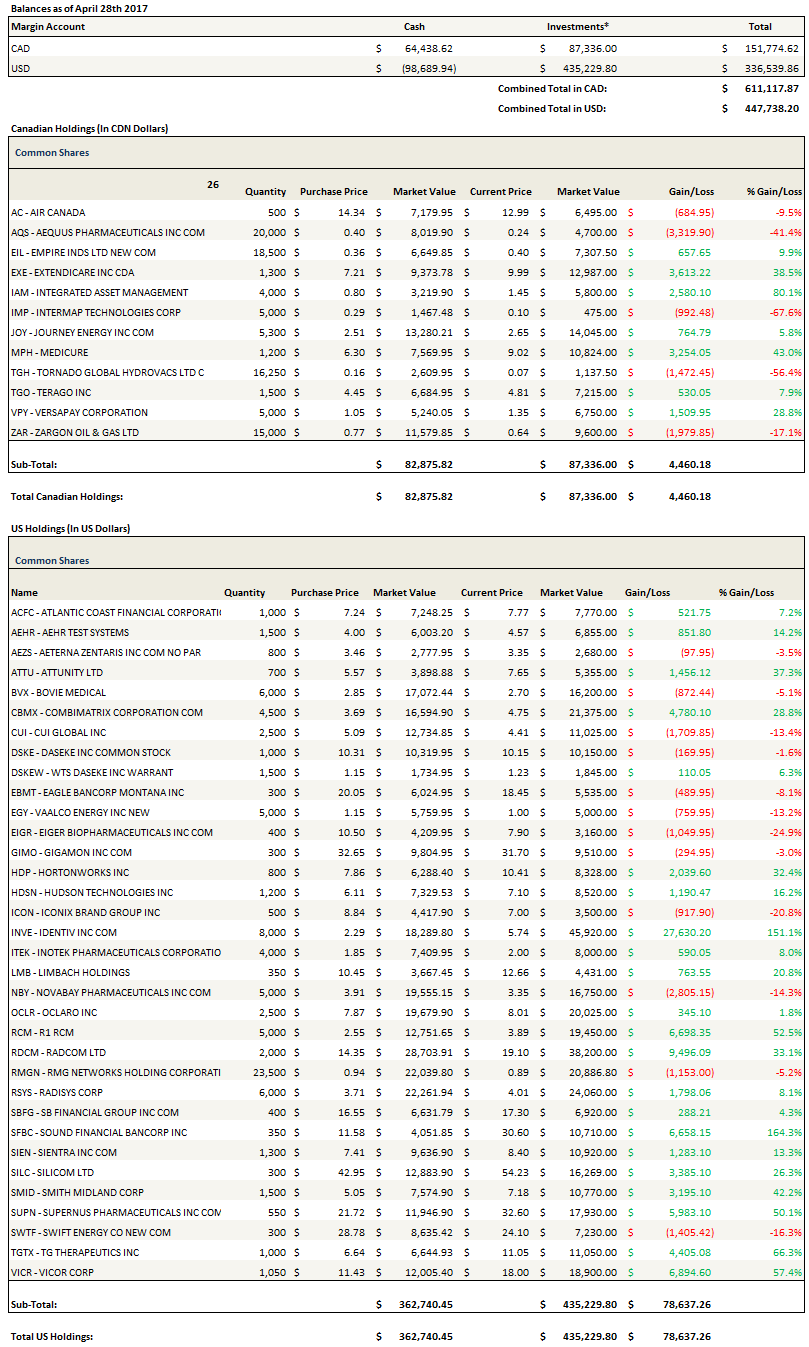Click RDCM - RADCOM LTD holding name
The width and height of the screenshot is (809, 1347).
(58, 1052)
